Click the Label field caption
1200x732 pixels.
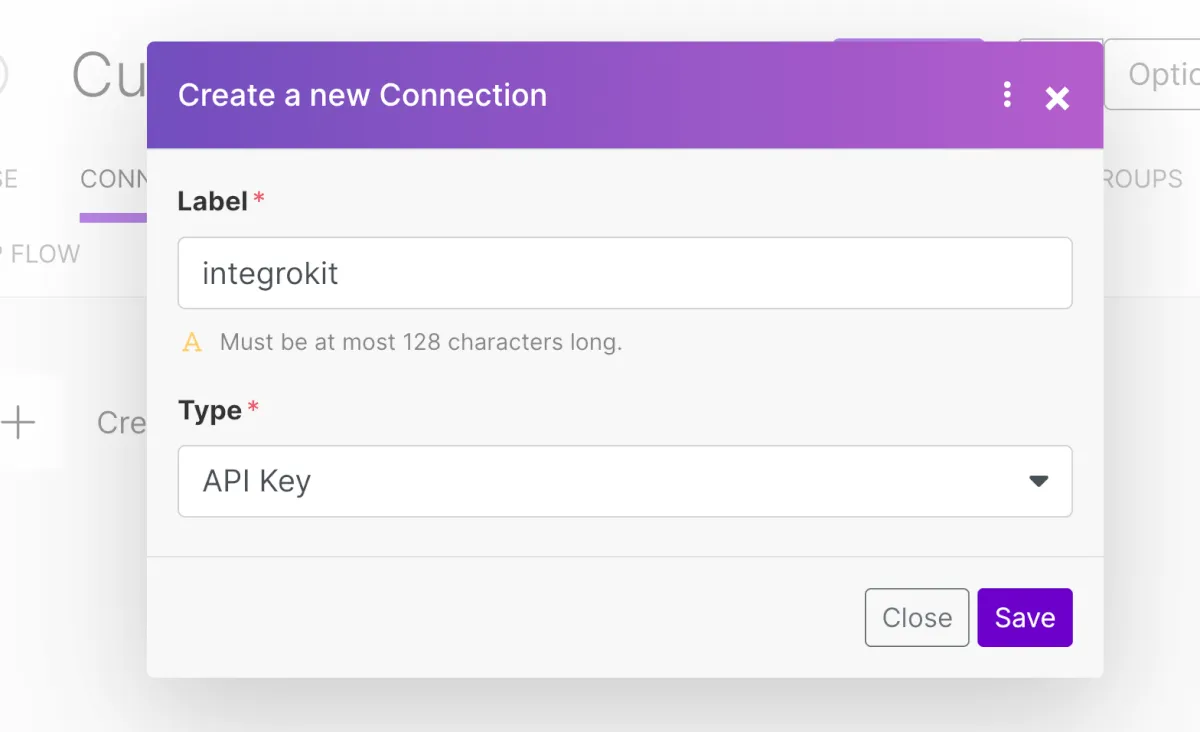tap(212, 202)
